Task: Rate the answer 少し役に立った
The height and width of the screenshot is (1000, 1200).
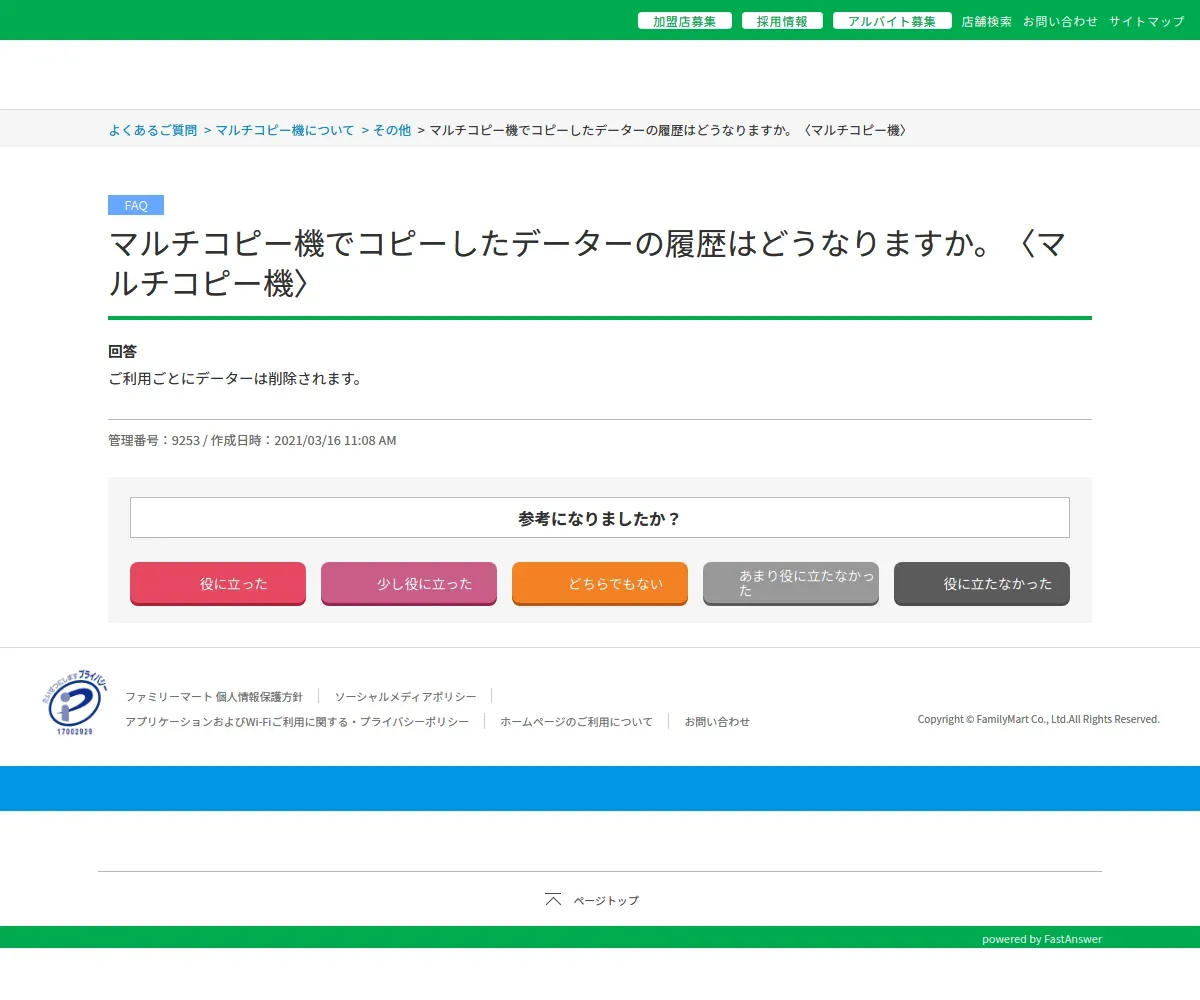Action: pyautogui.click(x=409, y=584)
